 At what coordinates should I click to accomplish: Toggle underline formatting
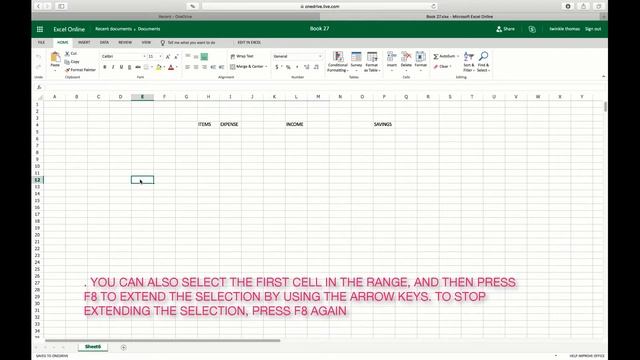click(x=121, y=67)
